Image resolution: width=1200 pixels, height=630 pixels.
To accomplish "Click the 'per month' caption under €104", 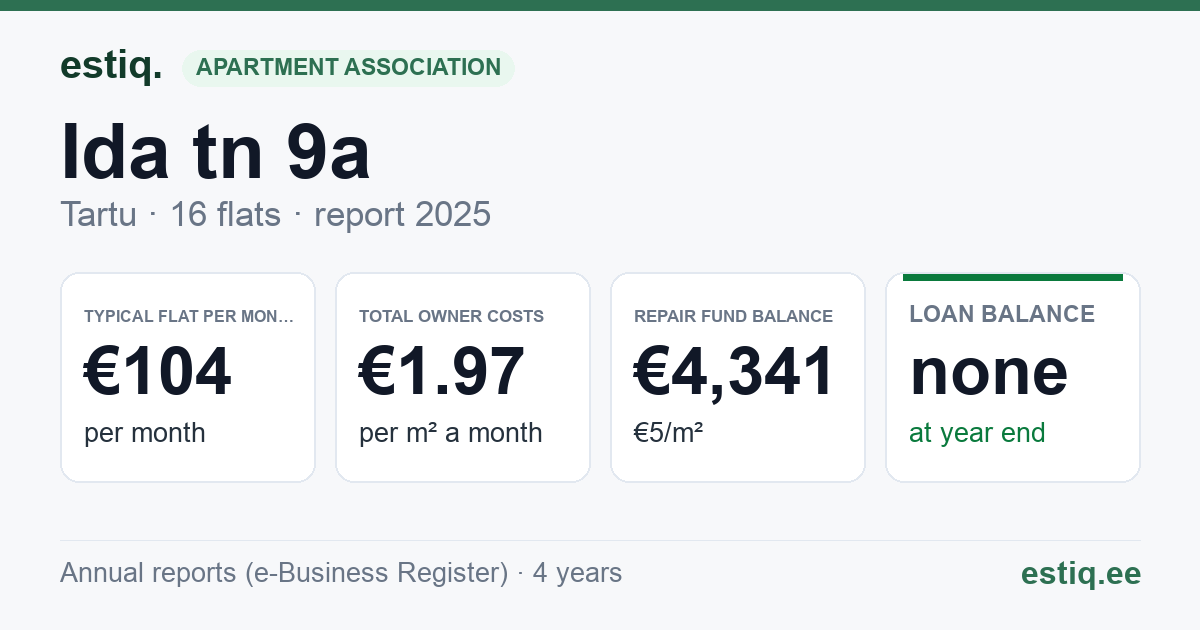I will (x=144, y=433).
